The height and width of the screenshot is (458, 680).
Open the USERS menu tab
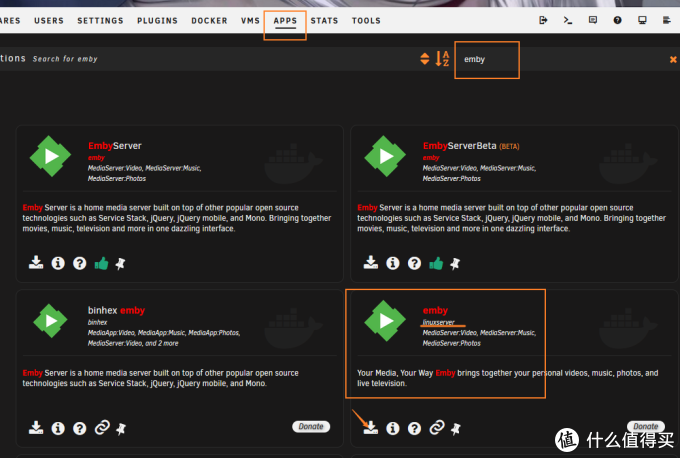point(49,20)
